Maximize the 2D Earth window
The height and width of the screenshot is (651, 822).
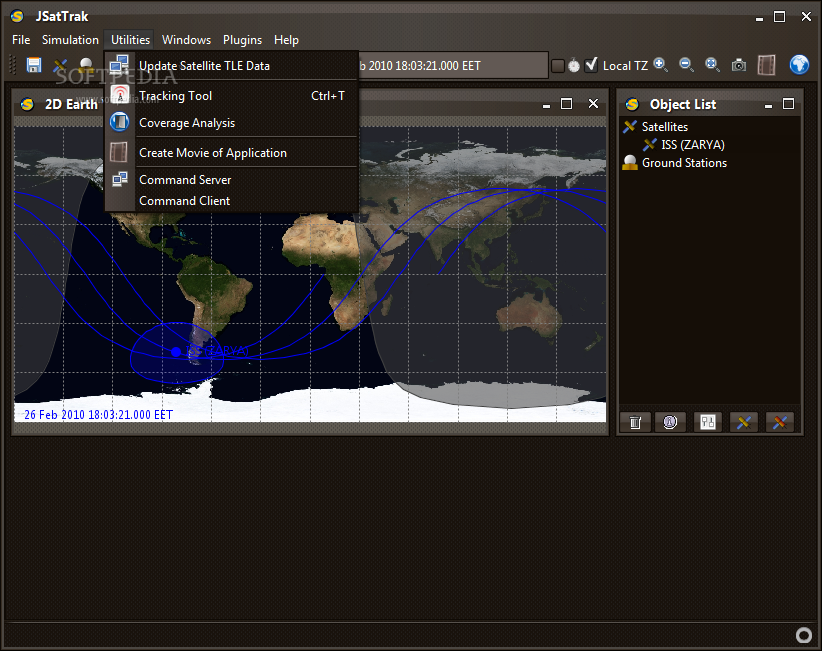[566, 104]
